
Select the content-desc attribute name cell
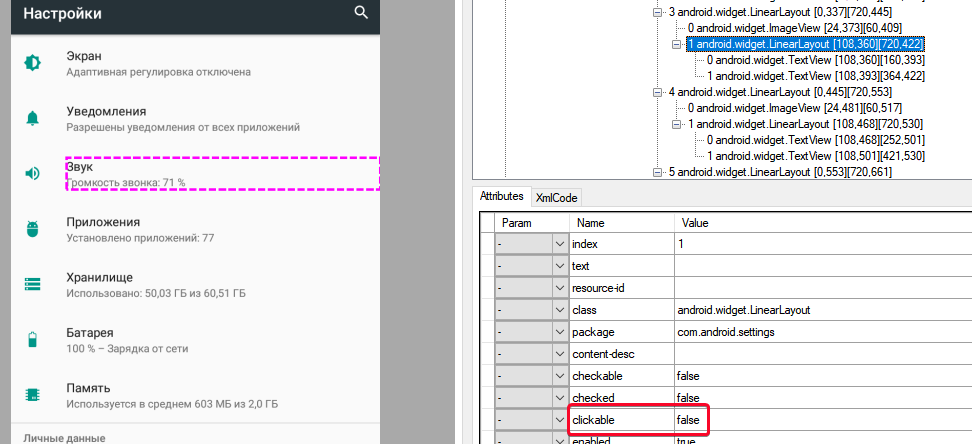coord(622,354)
